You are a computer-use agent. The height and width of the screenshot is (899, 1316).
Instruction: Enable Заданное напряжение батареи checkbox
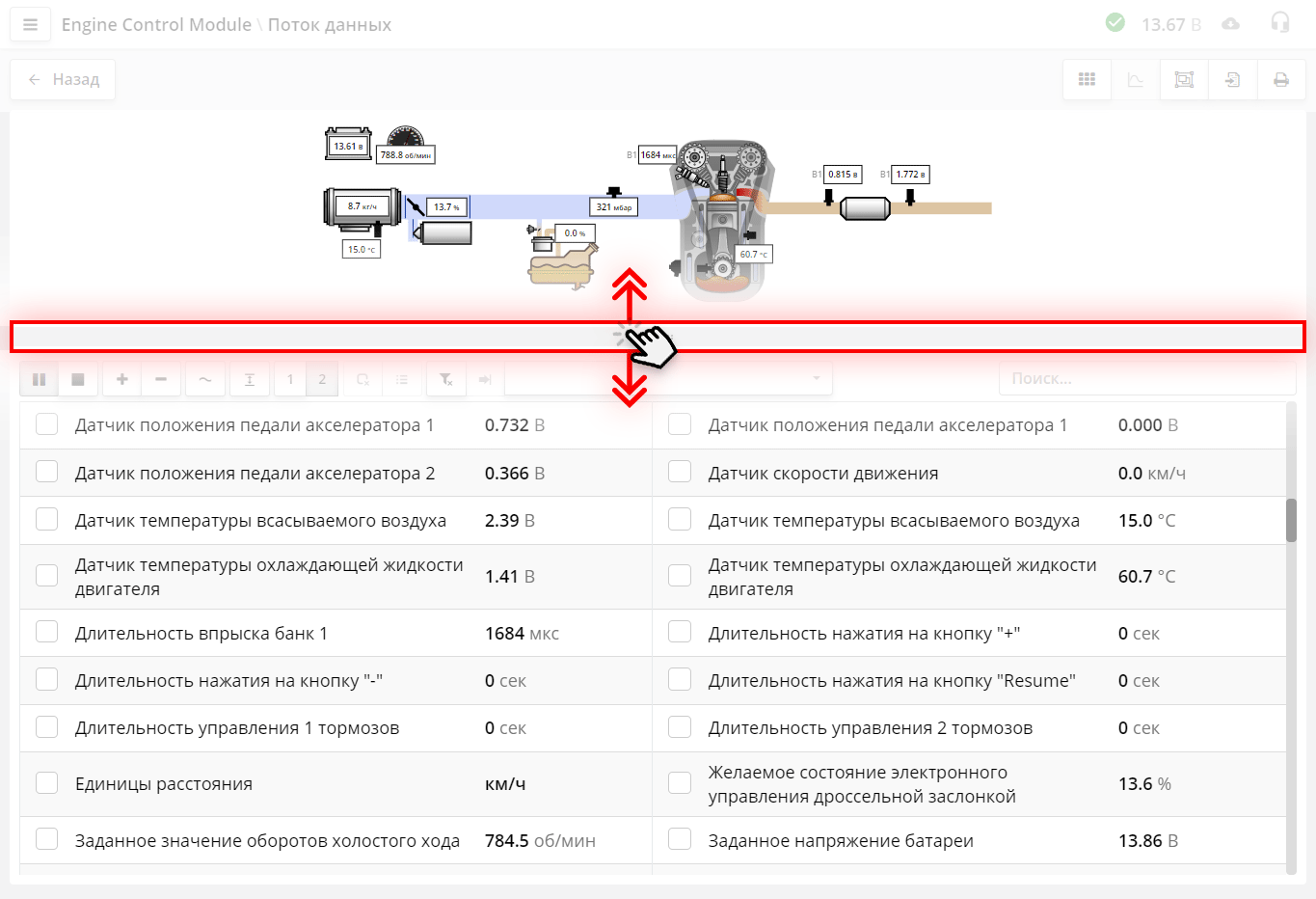[680, 840]
